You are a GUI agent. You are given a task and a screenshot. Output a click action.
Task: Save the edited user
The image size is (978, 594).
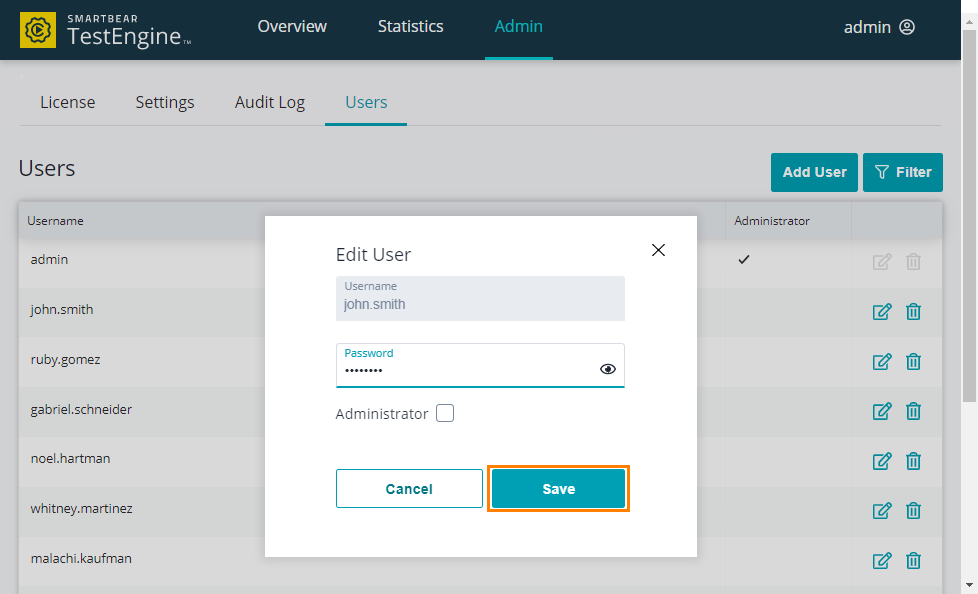(558, 489)
